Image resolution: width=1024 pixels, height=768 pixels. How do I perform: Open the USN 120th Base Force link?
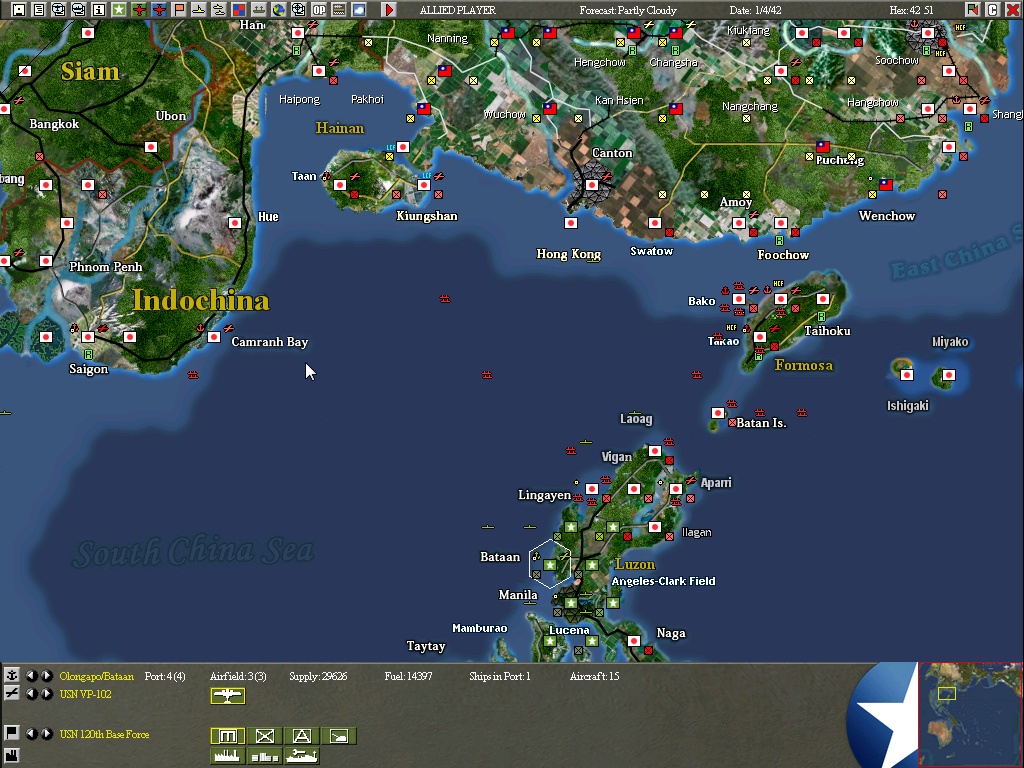tap(104, 734)
